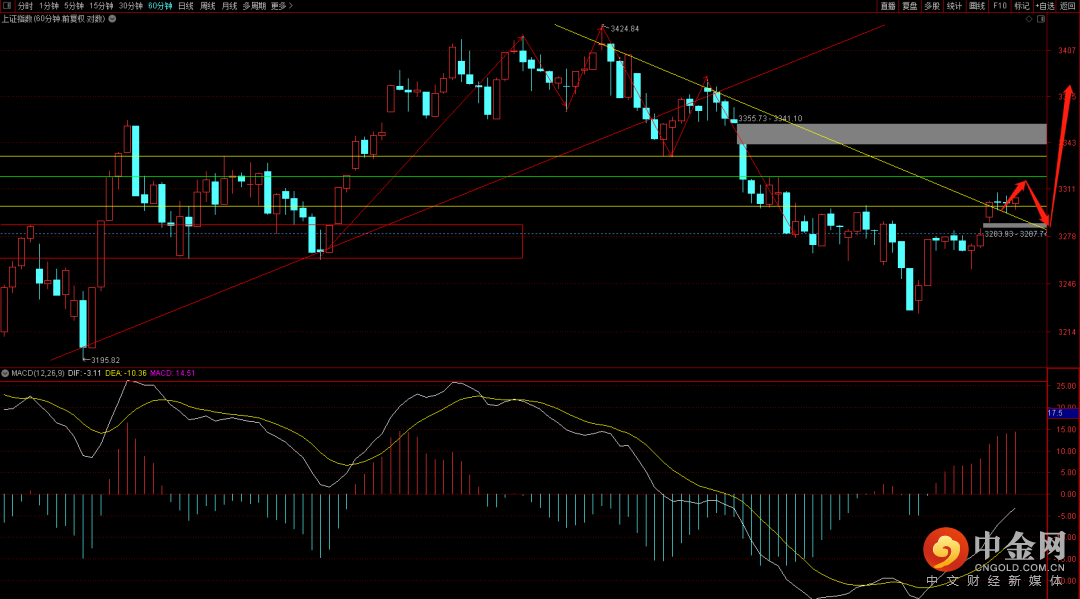The width and height of the screenshot is (1080, 599).
Task: Click the 返回 back button
Action: (x=1068, y=6)
